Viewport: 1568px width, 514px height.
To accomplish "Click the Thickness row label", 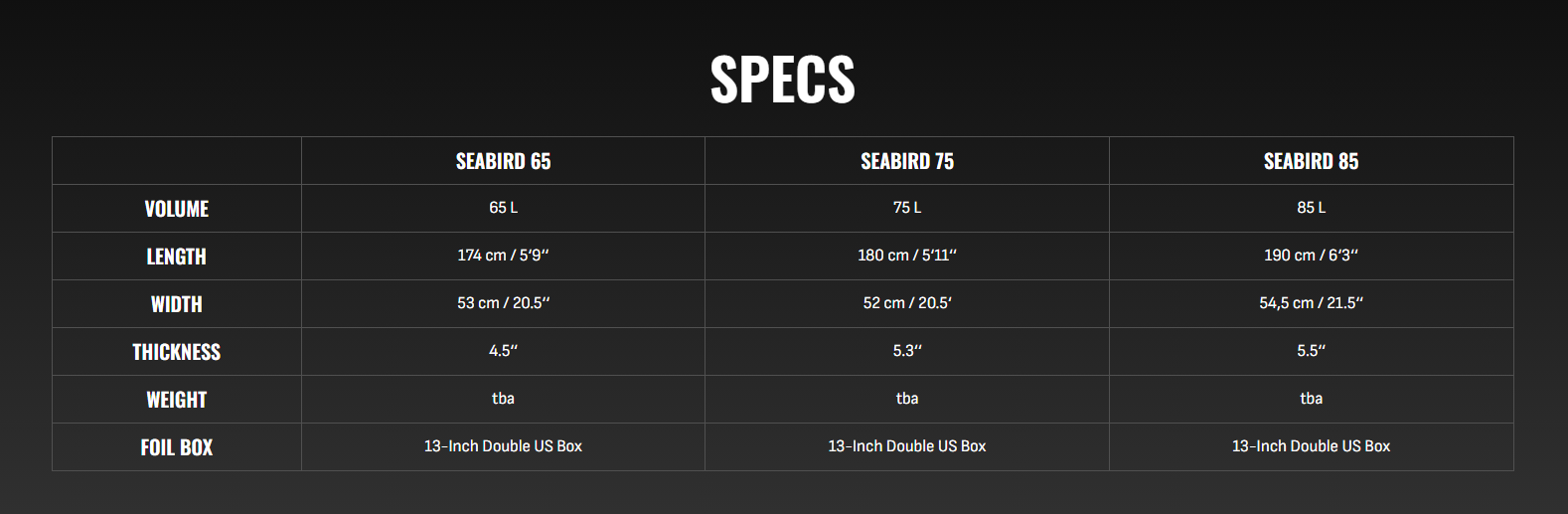I will 177,352.
